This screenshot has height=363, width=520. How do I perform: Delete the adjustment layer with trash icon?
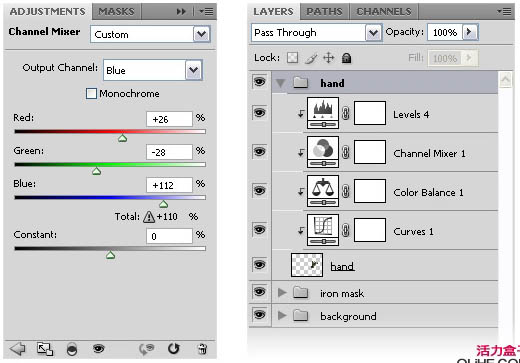click(202, 349)
